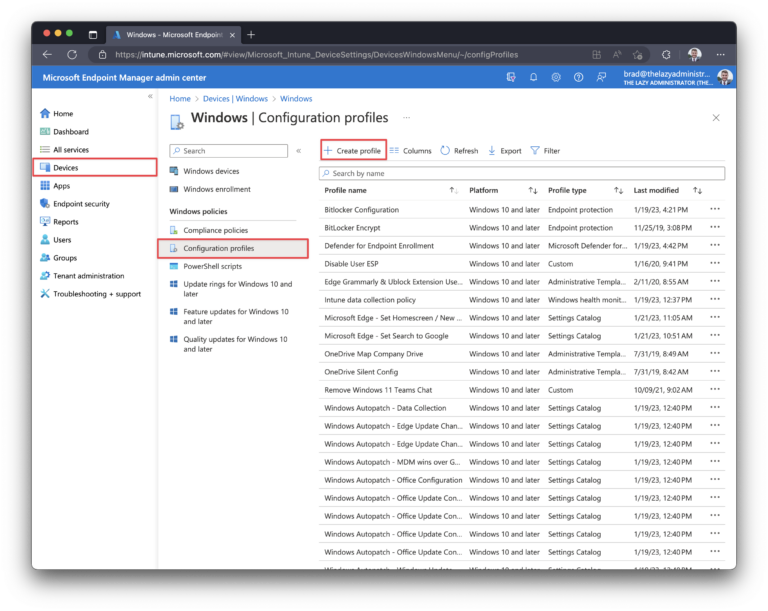Click the notifications bell icon

(533, 77)
